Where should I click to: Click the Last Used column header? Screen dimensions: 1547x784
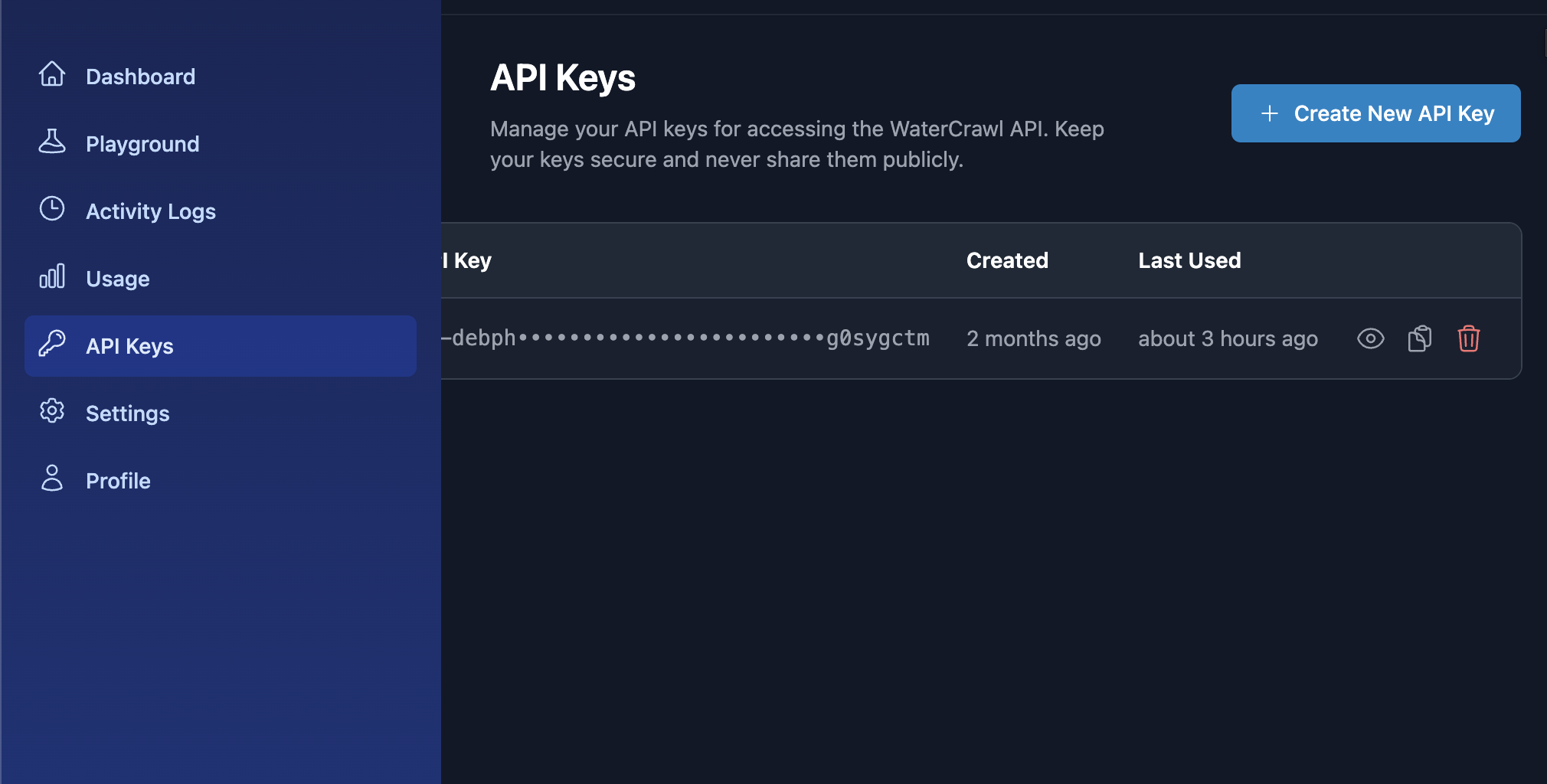(x=1189, y=260)
